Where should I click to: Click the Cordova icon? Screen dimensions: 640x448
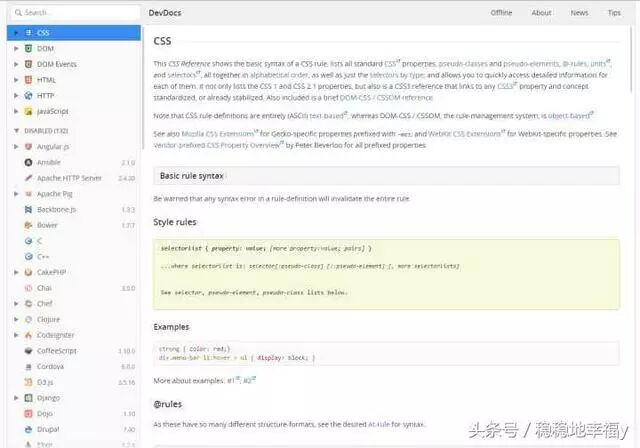[x=28, y=366]
